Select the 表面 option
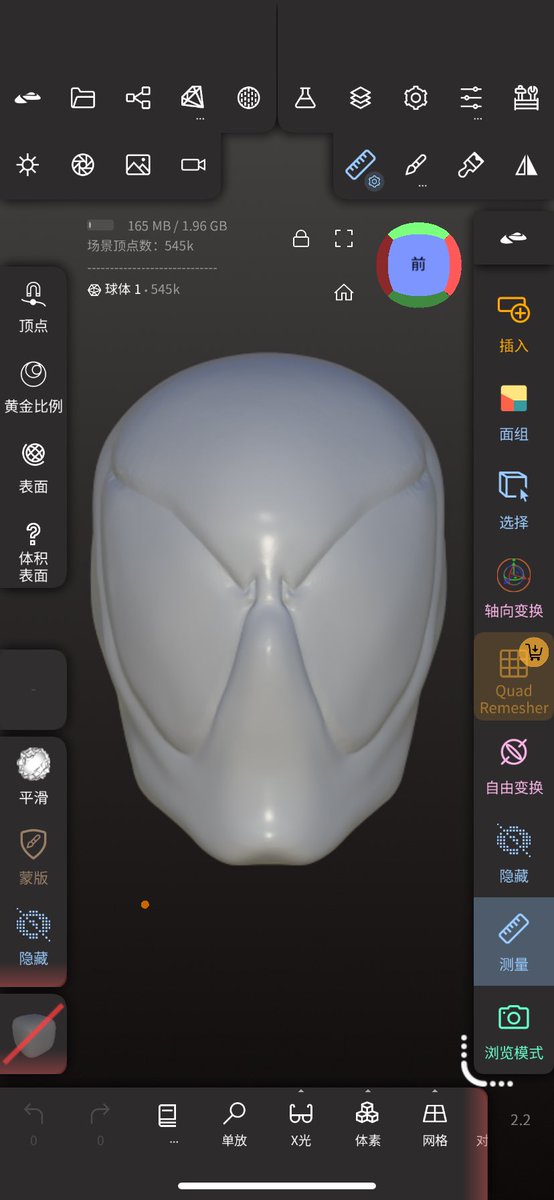This screenshot has width=554, height=1200. coord(33,467)
